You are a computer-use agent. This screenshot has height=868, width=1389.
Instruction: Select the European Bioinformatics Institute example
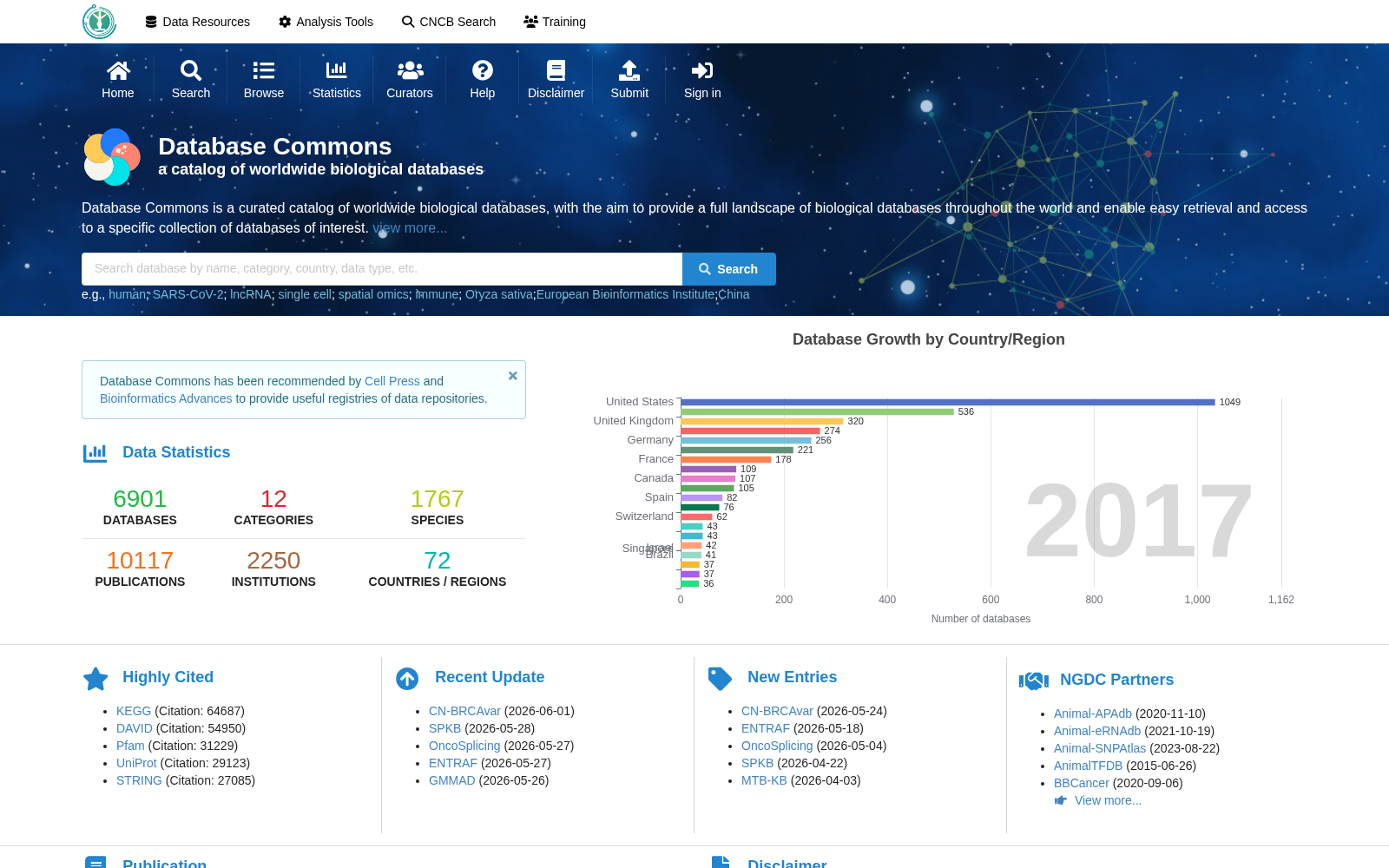[625, 294]
